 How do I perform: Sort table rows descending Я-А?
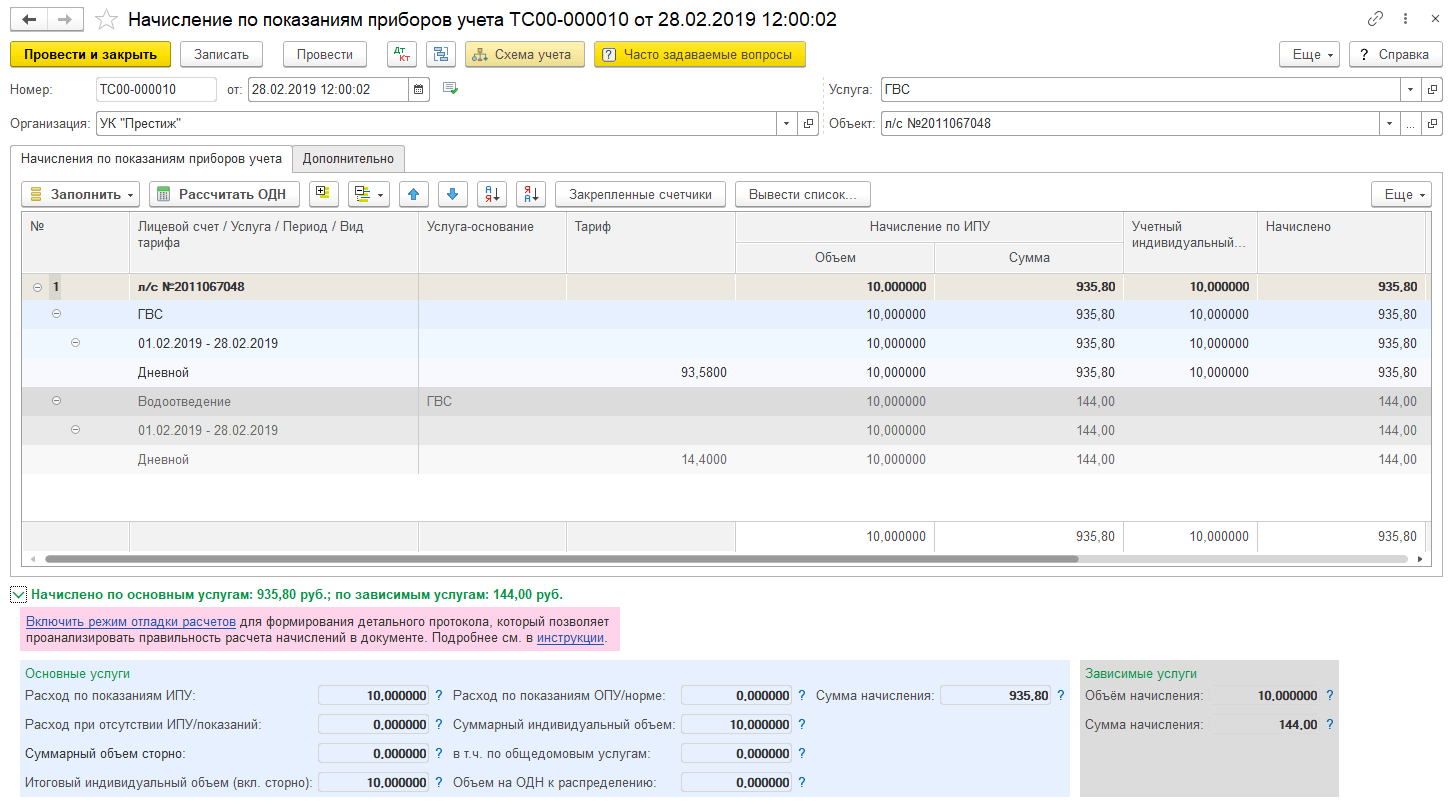click(531, 194)
